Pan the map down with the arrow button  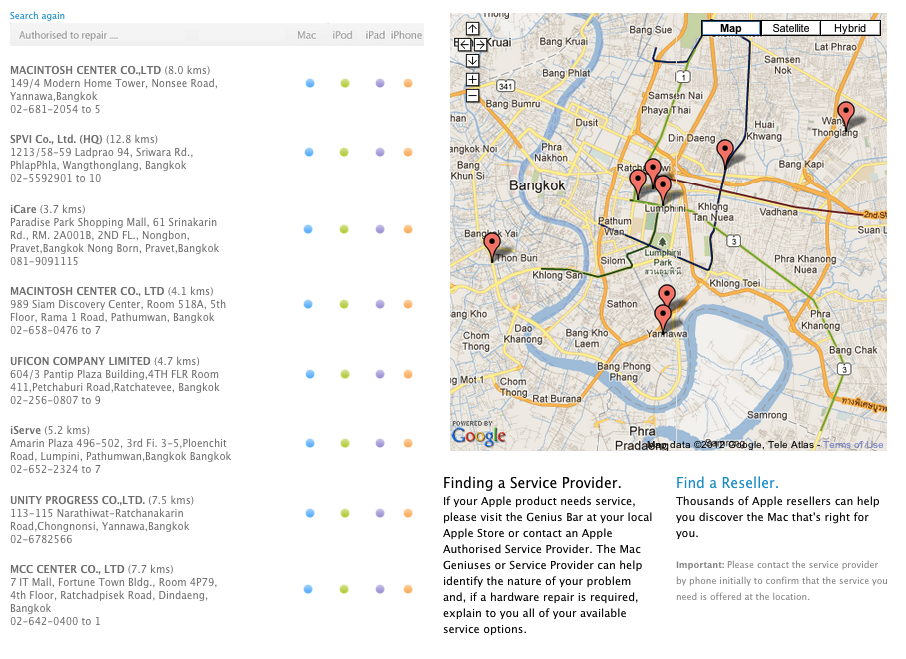tap(472, 60)
